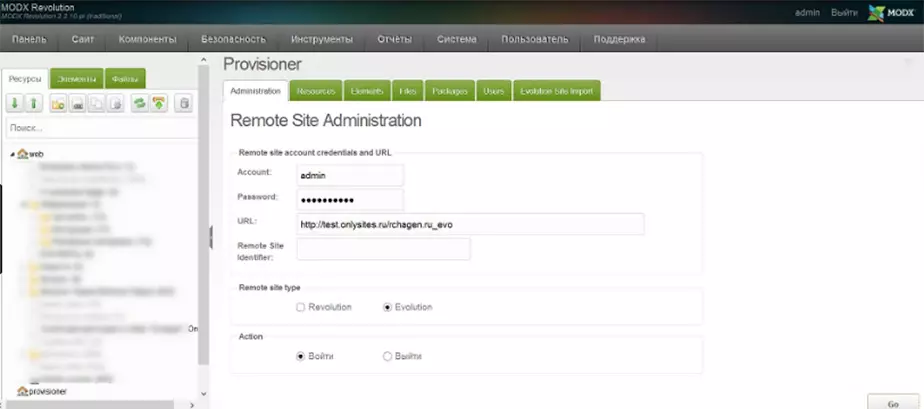Click the MODX logo
The height and width of the screenshot is (409, 924).
pyautogui.click(x=891, y=13)
